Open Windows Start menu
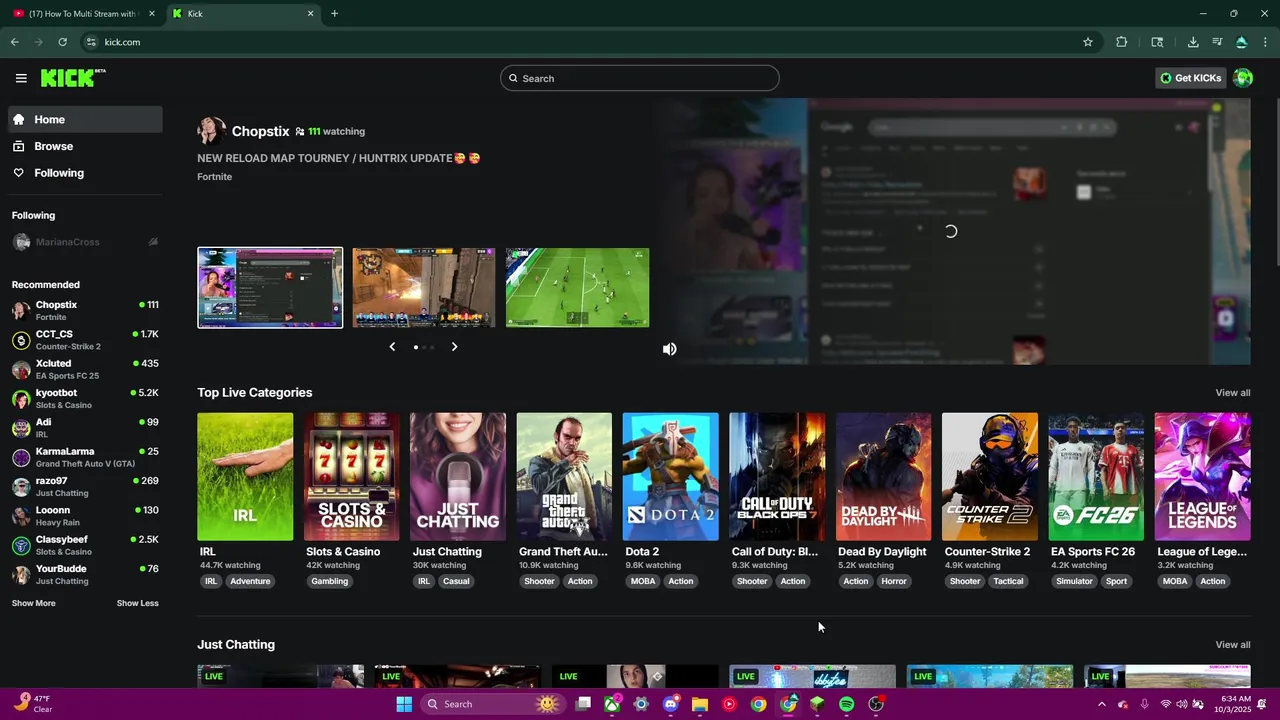Image resolution: width=1280 pixels, height=720 pixels. coord(404,704)
